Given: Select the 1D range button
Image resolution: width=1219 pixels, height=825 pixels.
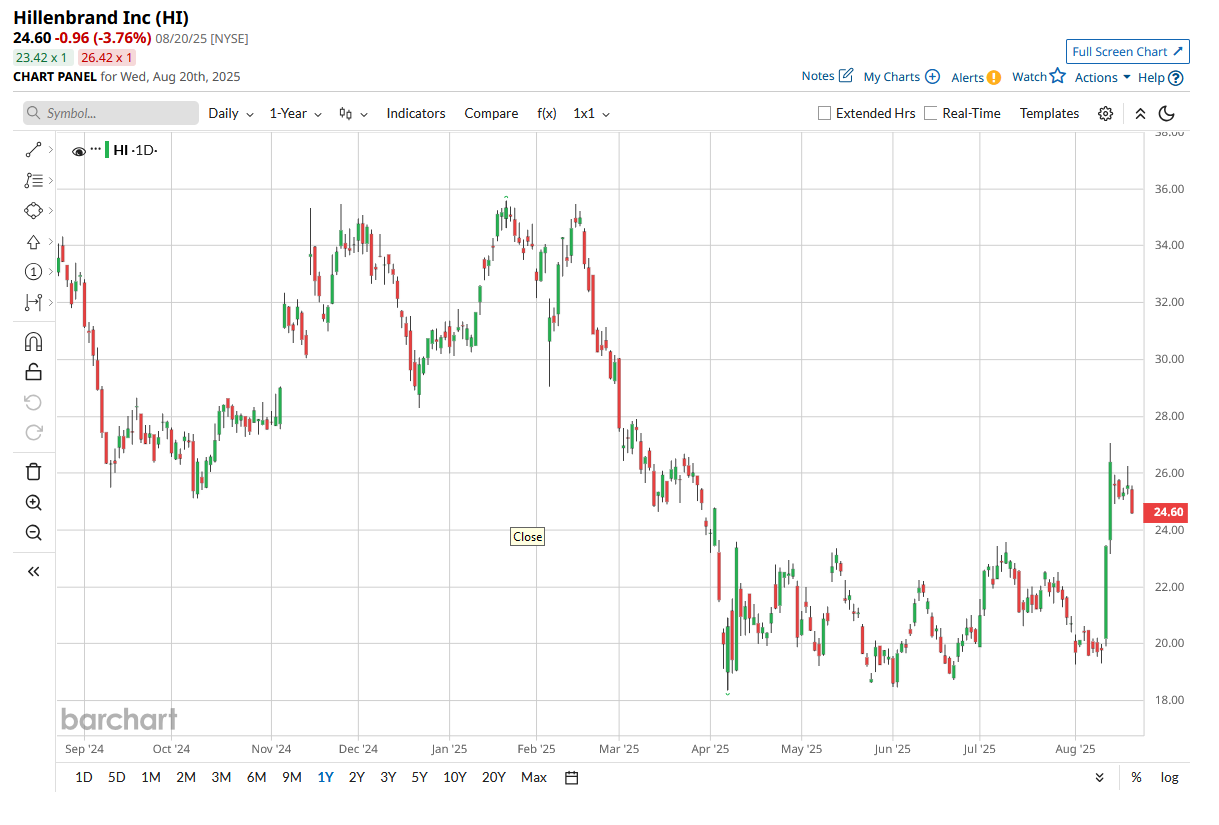Looking at the screenshot, I should 84,777.
